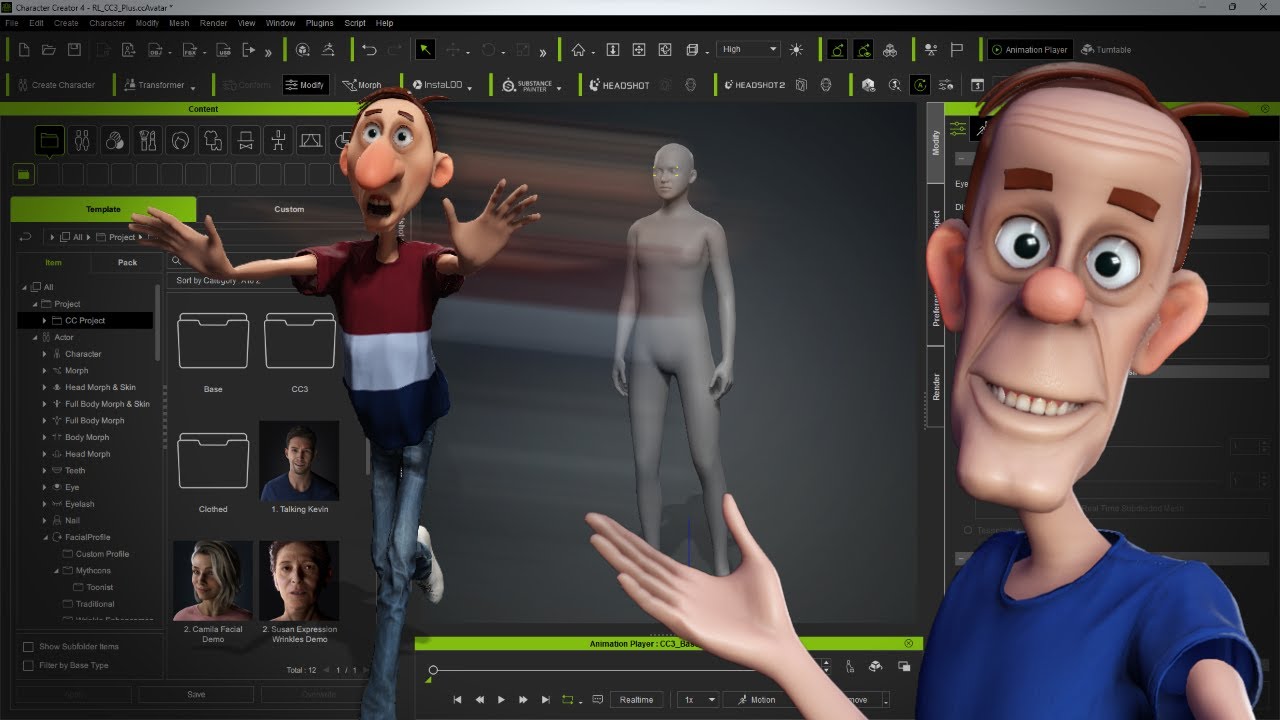Select the Camila Facial Demo thumbnail

coord(213,581)
